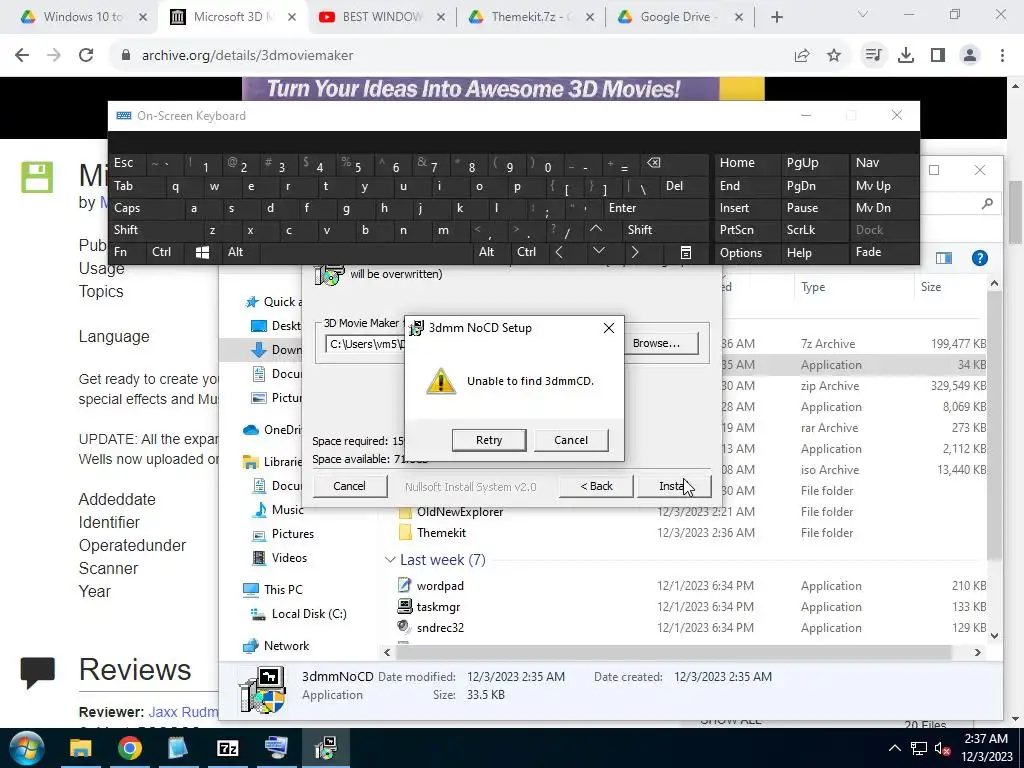The image size is (1024, 768).
Task: Open Google Chrome from the taskbar
Action: click(x=130, y=748)
